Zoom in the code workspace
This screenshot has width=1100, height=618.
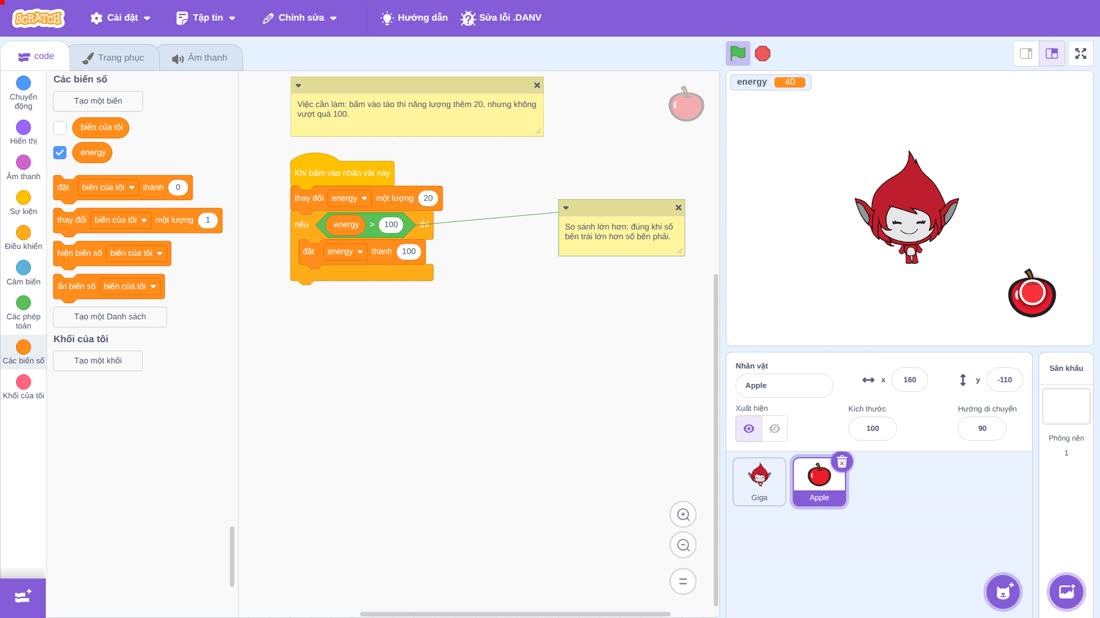click(683, 514)
